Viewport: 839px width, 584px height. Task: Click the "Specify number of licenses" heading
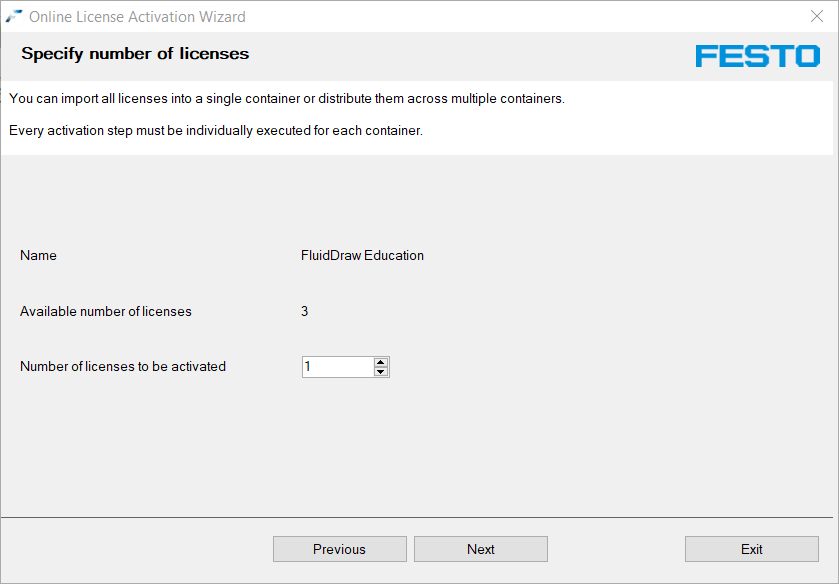135,53
